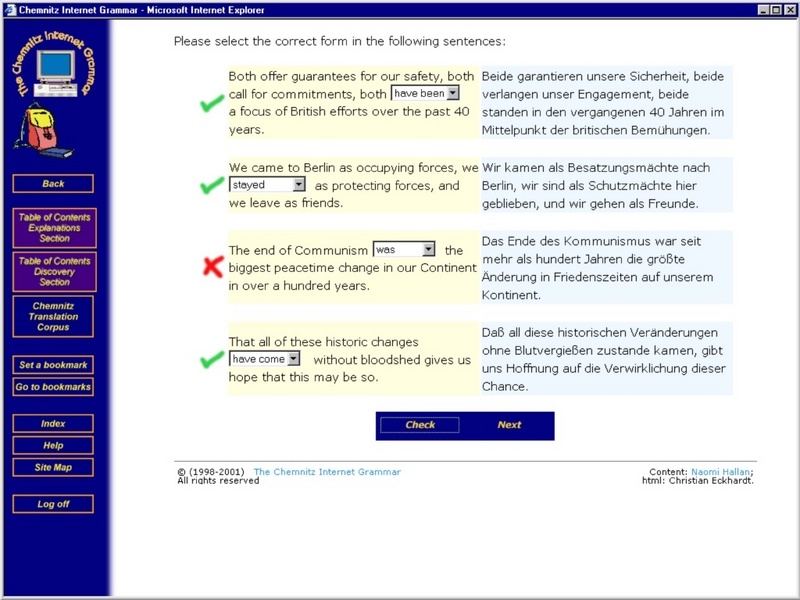
Task: Open Table of Contents Explanations Section
Action: coord(54,228)
